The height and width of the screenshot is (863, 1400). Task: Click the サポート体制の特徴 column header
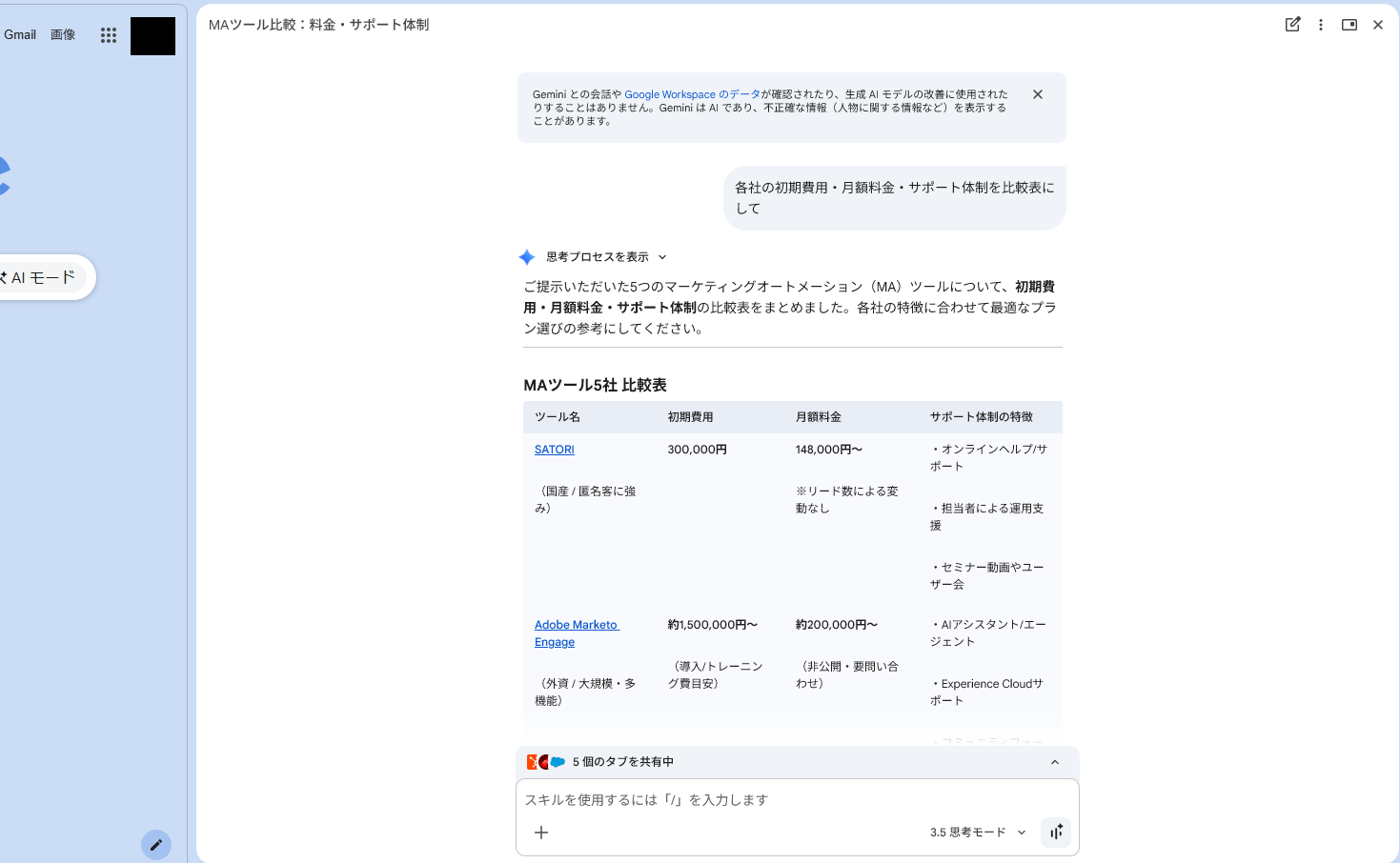982,417
